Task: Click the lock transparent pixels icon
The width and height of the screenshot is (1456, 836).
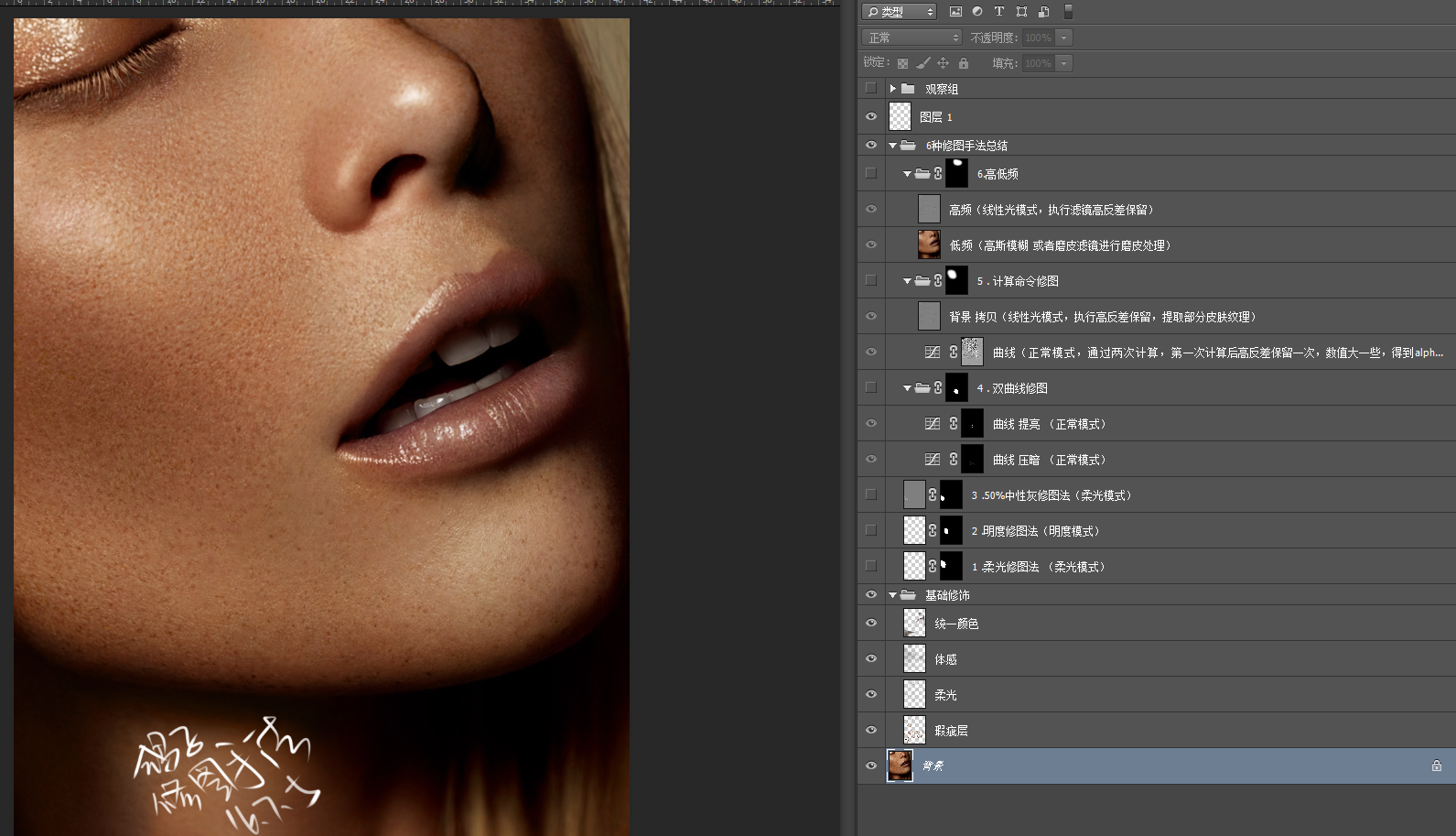Action: click(902, 63)
